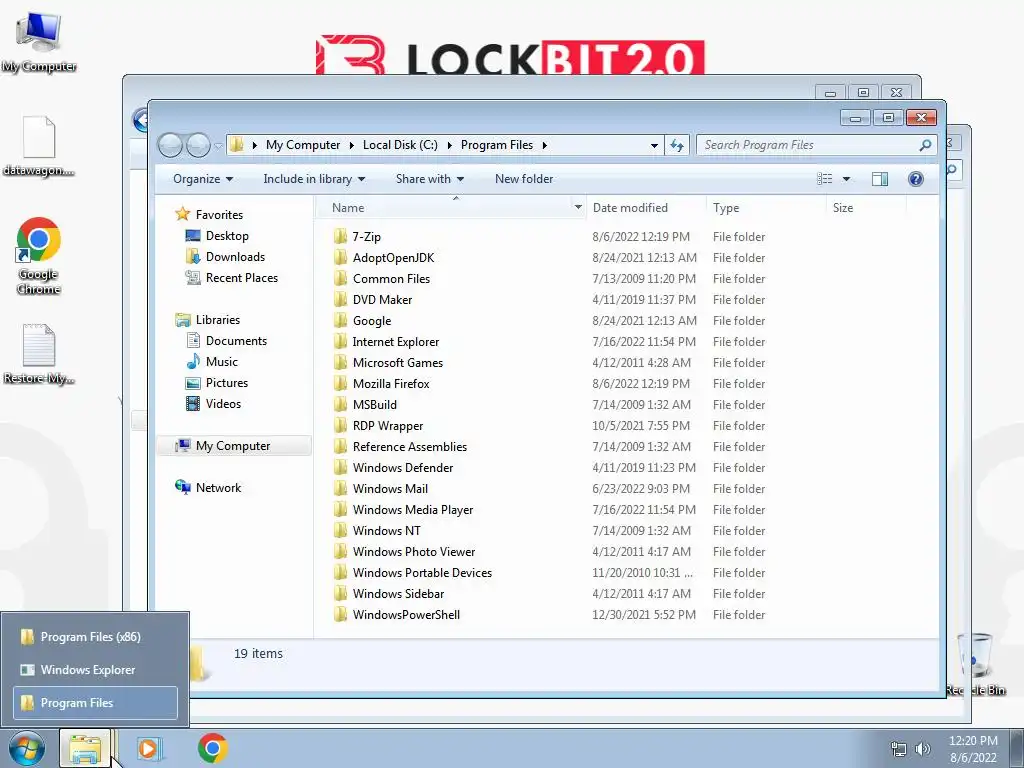Switch to the Windows Explorer window entry
The width and height of the screenshot is (1024, 768).
95,669
